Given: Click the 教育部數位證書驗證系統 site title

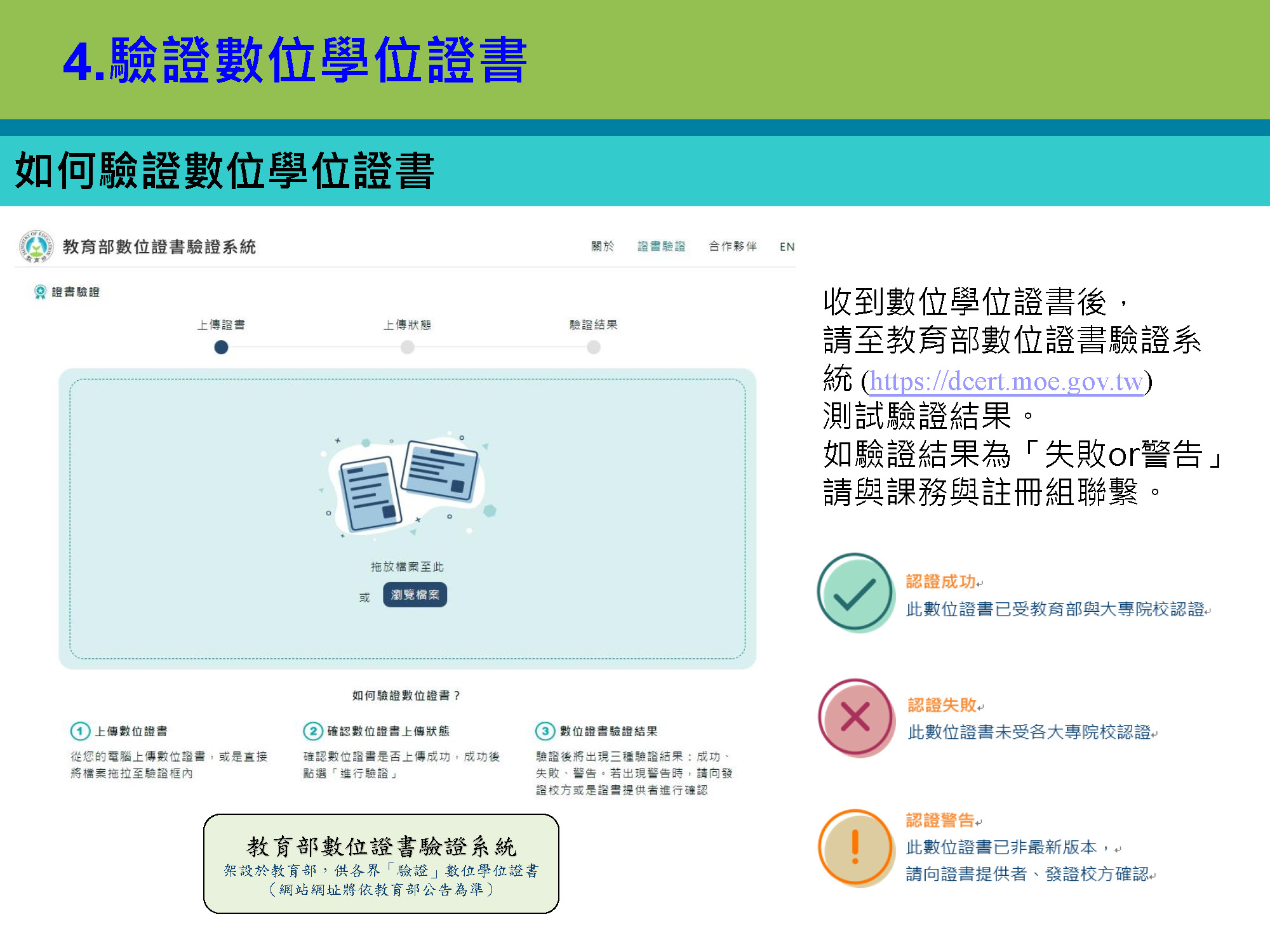Looking at the screenshot, I should click(x=159, y=247).
